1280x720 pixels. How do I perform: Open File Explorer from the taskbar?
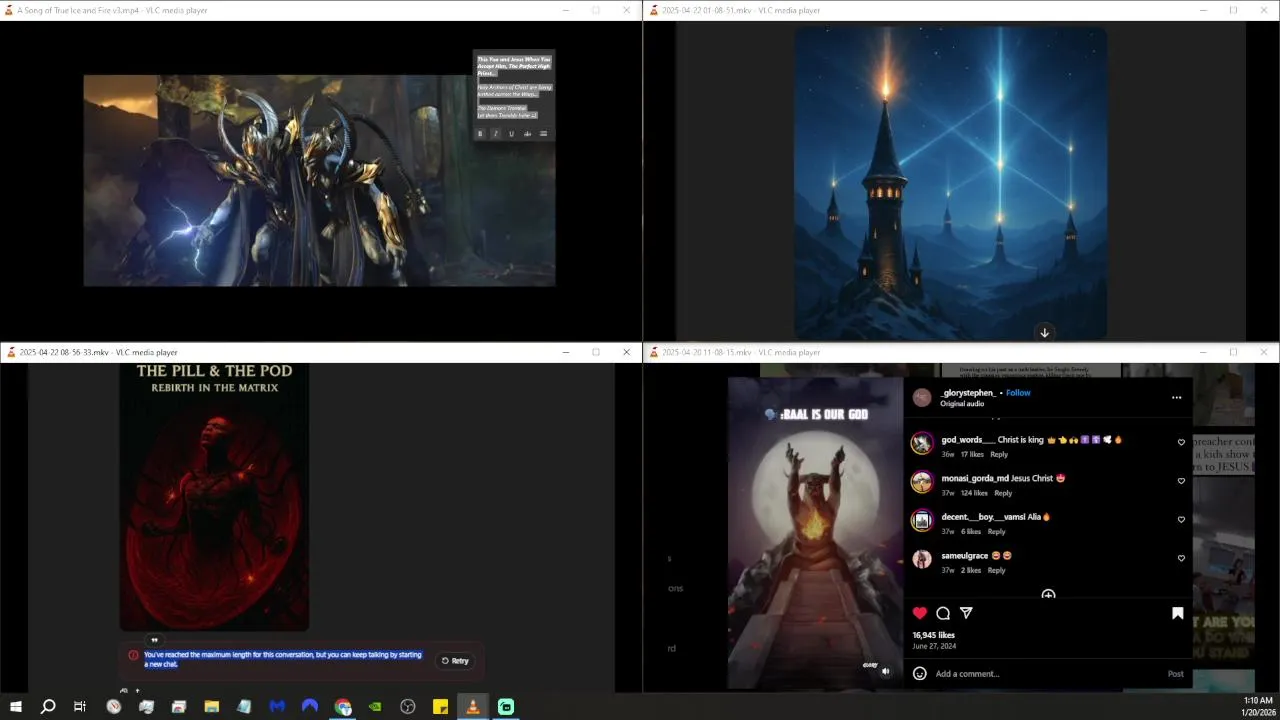(212, 707)
